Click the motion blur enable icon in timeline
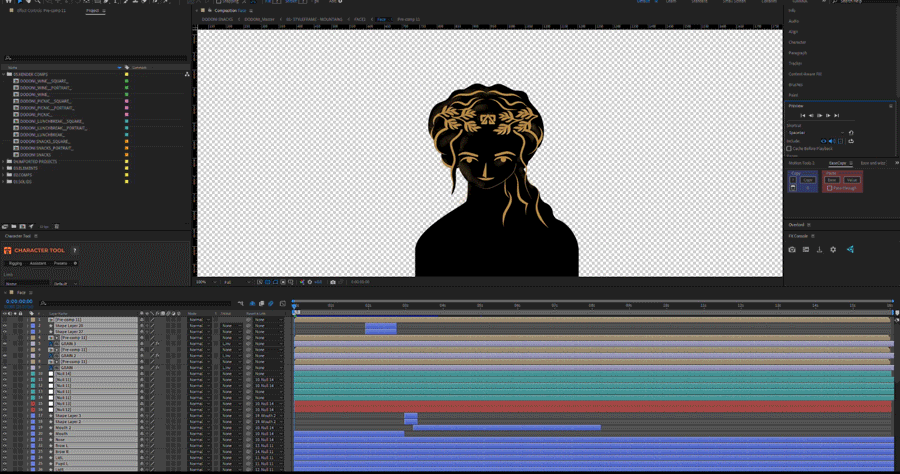900x474 pixels. tap(270, 304)
